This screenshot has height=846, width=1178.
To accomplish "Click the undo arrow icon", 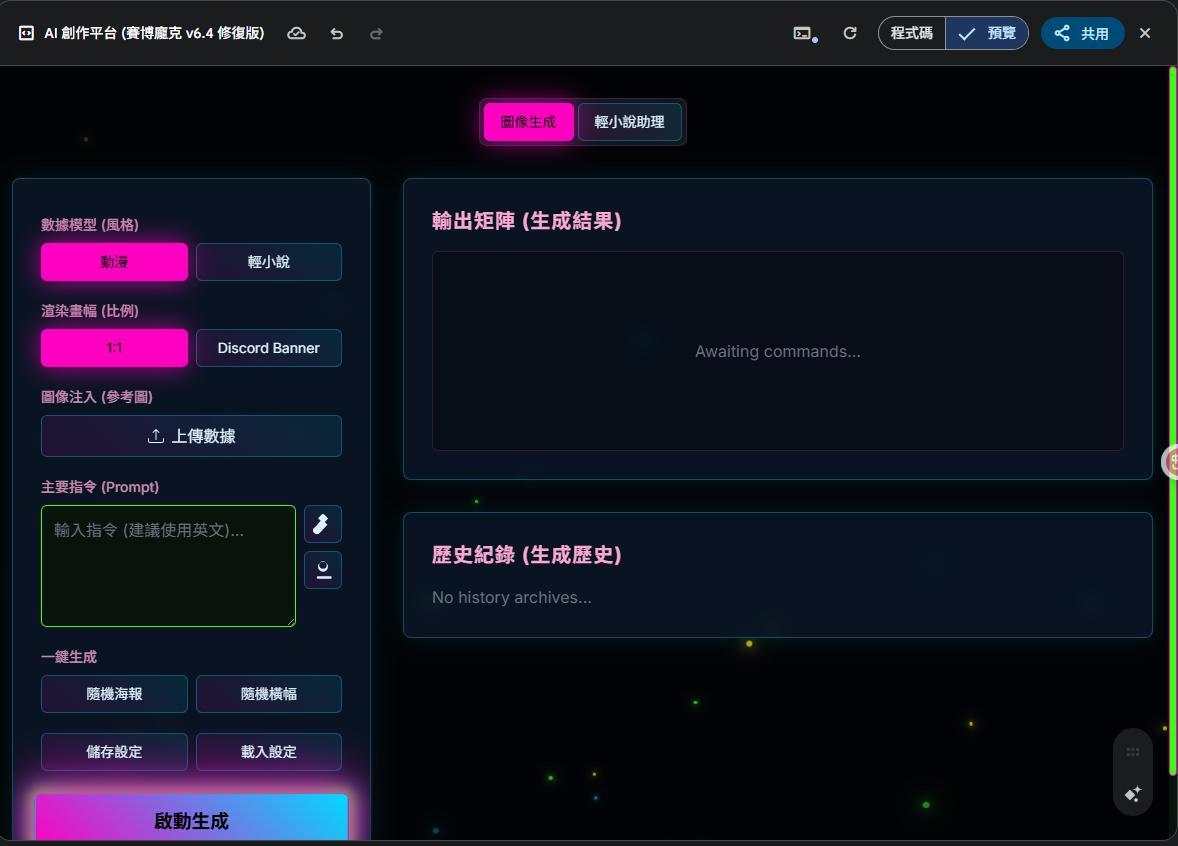I will coord(337,33).
